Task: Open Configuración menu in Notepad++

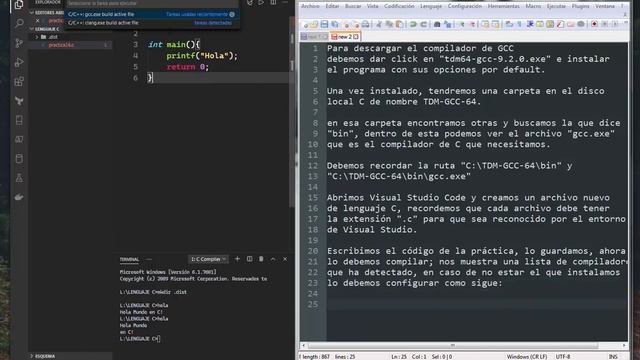Action: pyautogui.click(x=465, y=6)
